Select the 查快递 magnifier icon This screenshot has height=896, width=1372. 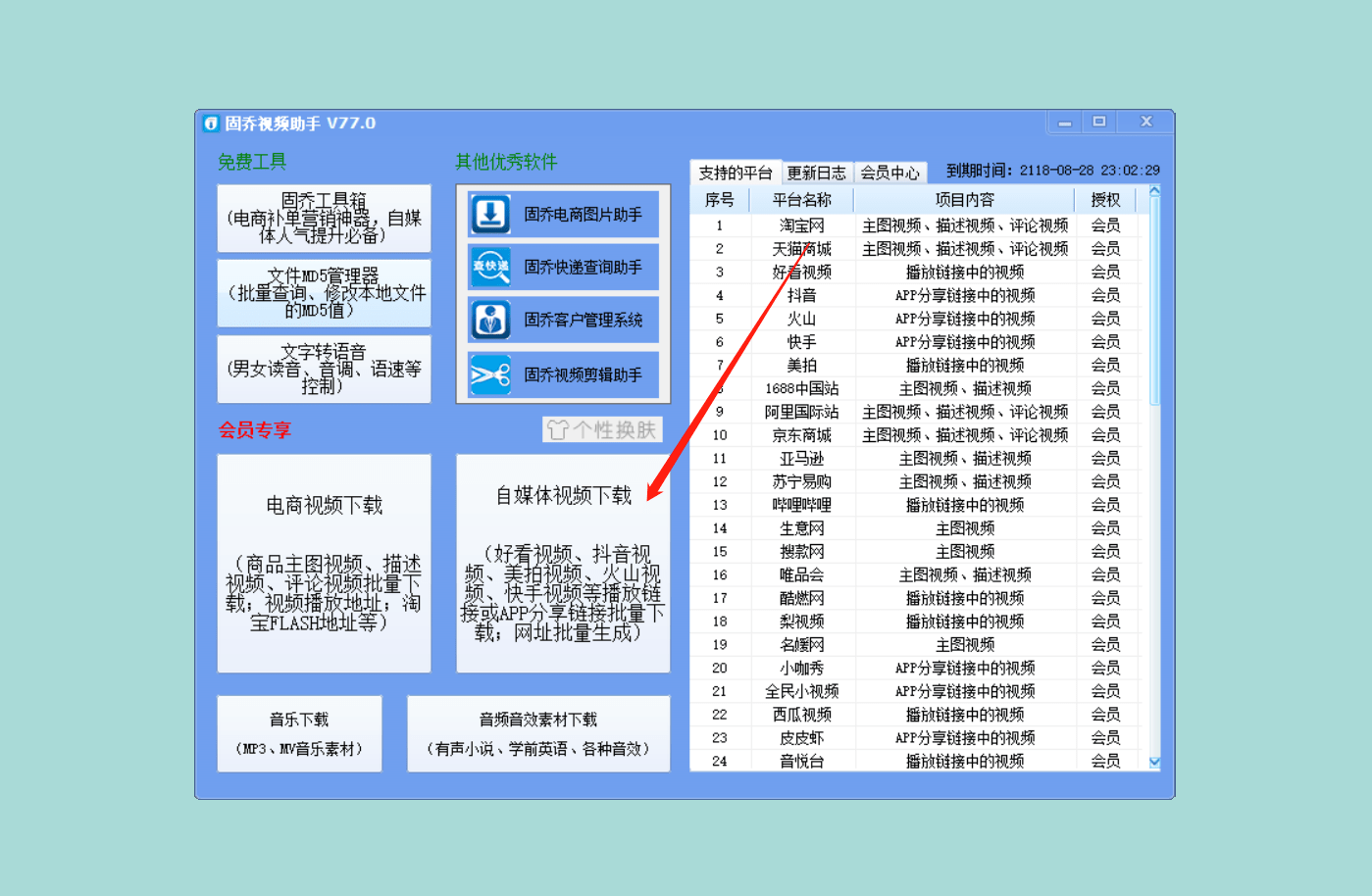490,269
